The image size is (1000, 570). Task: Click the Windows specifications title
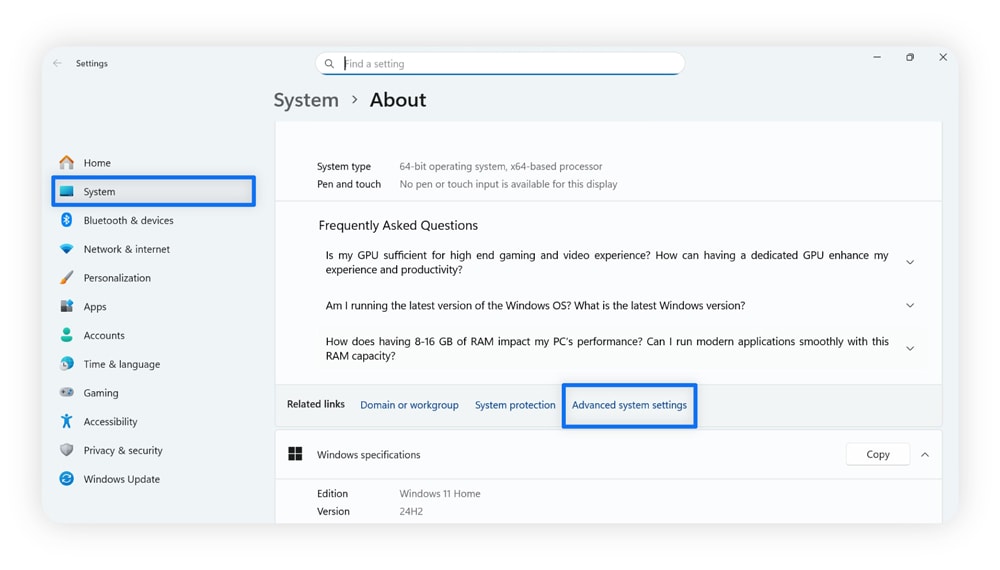coord(369,455)
